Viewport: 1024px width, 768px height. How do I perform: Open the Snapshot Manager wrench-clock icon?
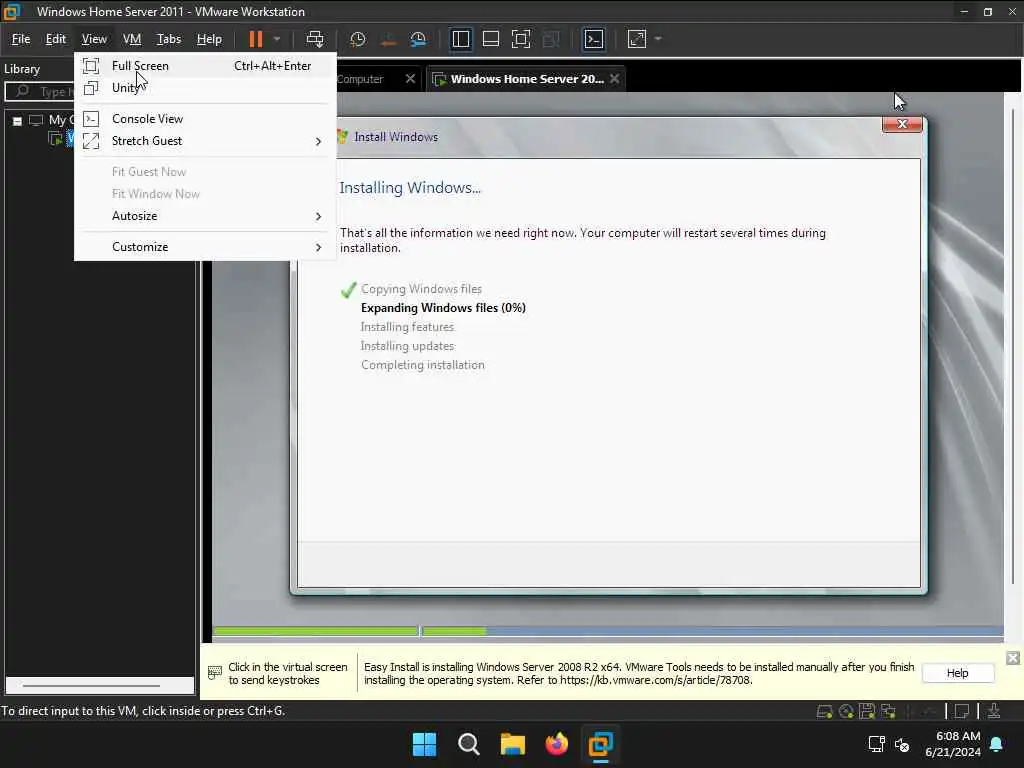click(x=418, y=39)
